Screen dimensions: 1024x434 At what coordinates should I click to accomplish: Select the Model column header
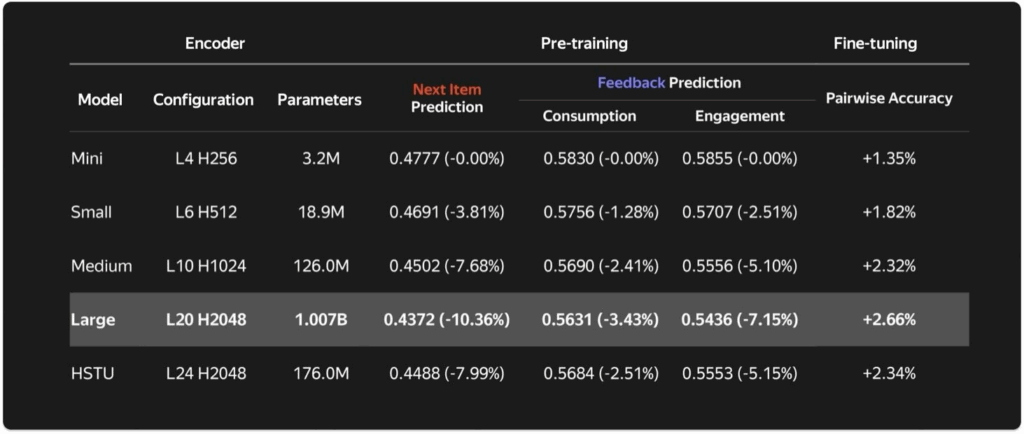(100, 100)
